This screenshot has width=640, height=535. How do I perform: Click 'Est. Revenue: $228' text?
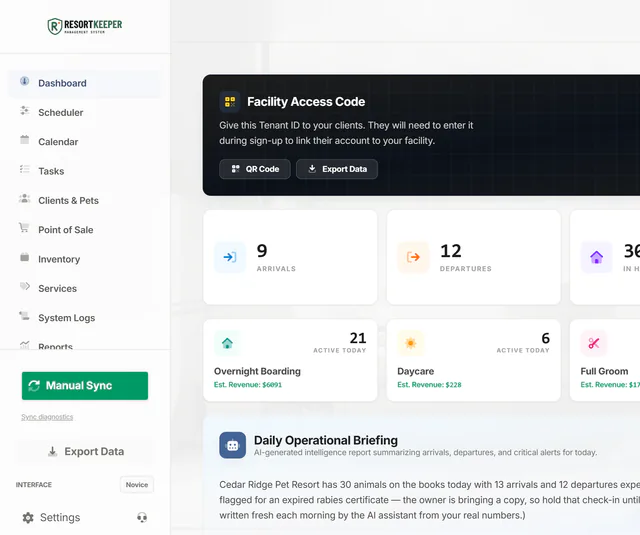pos(429,385)
